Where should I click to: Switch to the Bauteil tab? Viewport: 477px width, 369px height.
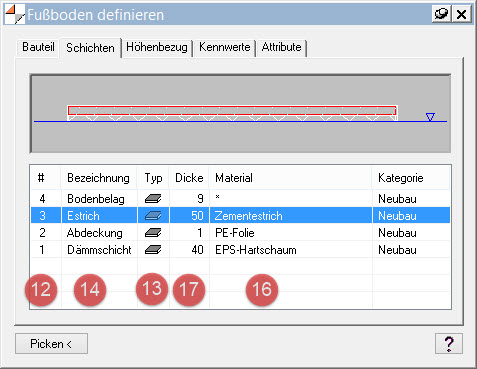coord(38,47)
